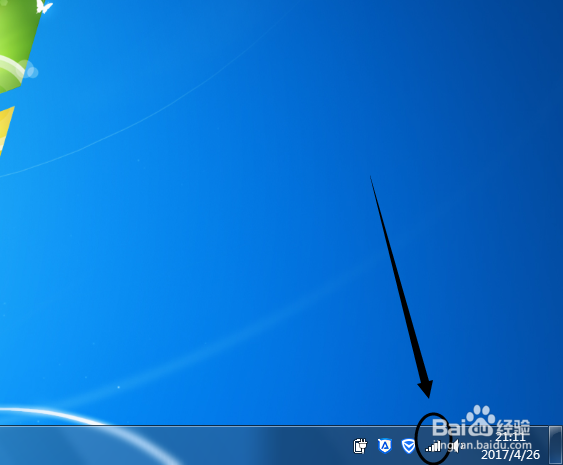563x465 pixels.
Task: Open the clock showing 21:11
Action: coord(510,437)
